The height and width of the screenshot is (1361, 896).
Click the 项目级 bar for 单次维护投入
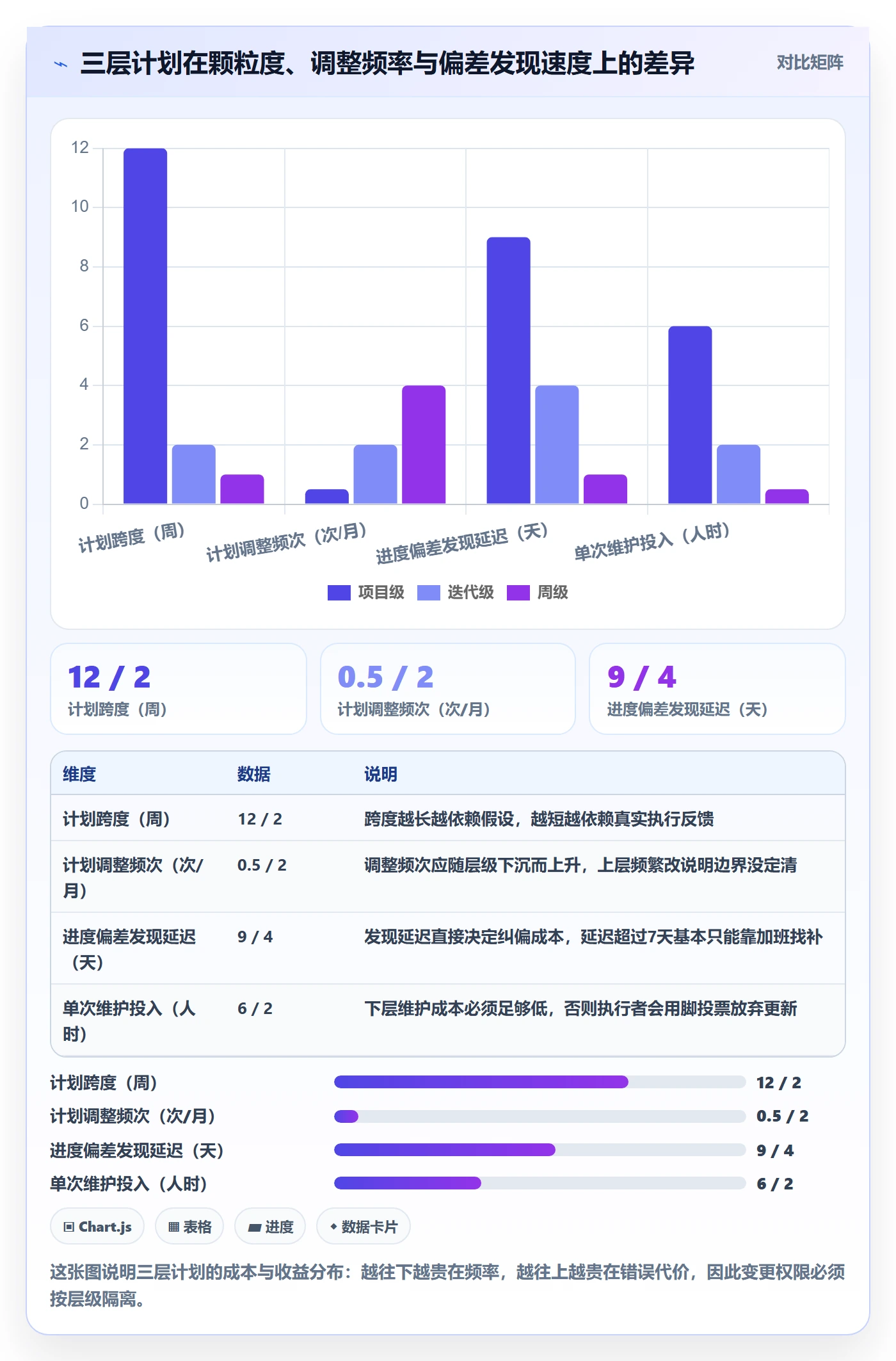click(x=690, y=415)
